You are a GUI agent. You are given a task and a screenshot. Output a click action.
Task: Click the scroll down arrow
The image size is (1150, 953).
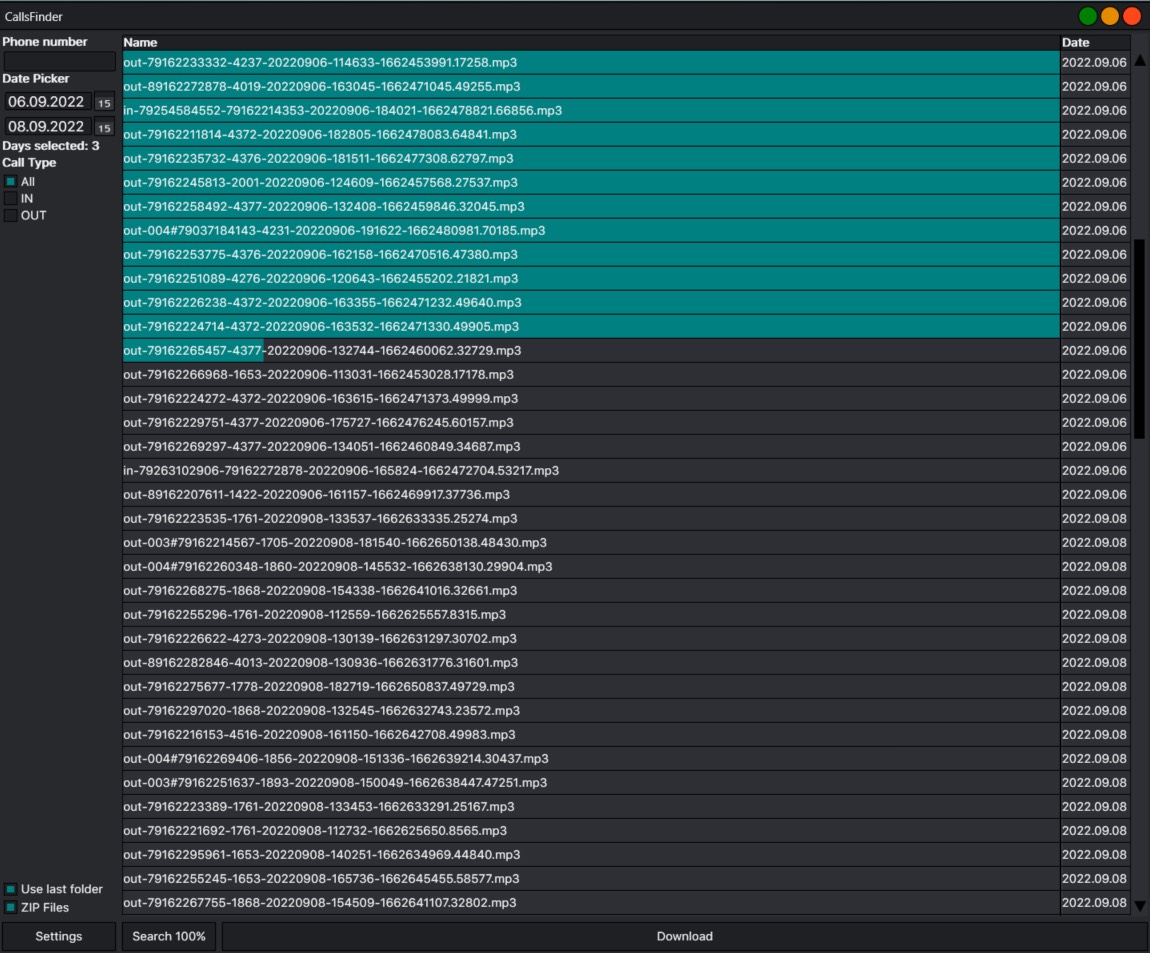[x=1140, y=906]
